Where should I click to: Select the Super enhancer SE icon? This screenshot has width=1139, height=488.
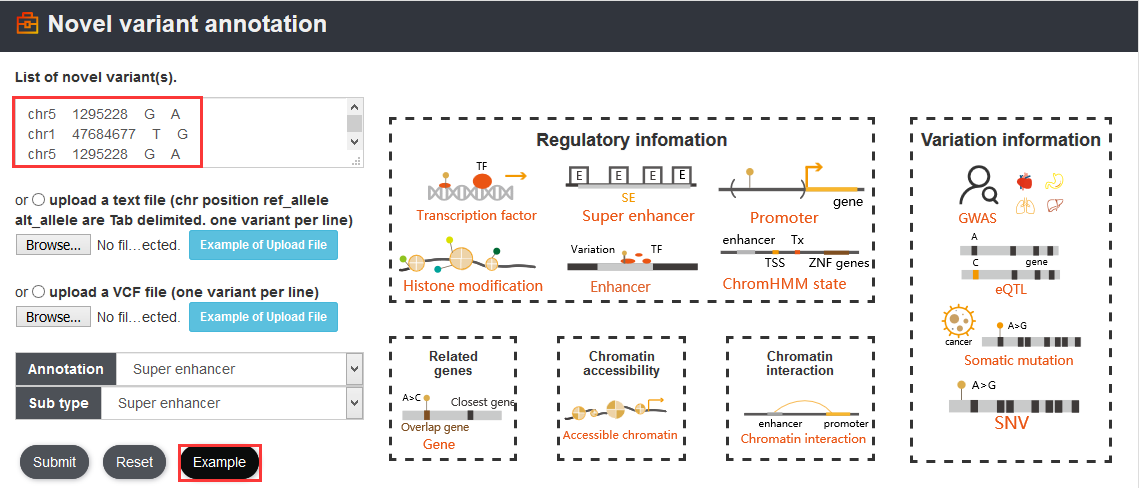631,178
